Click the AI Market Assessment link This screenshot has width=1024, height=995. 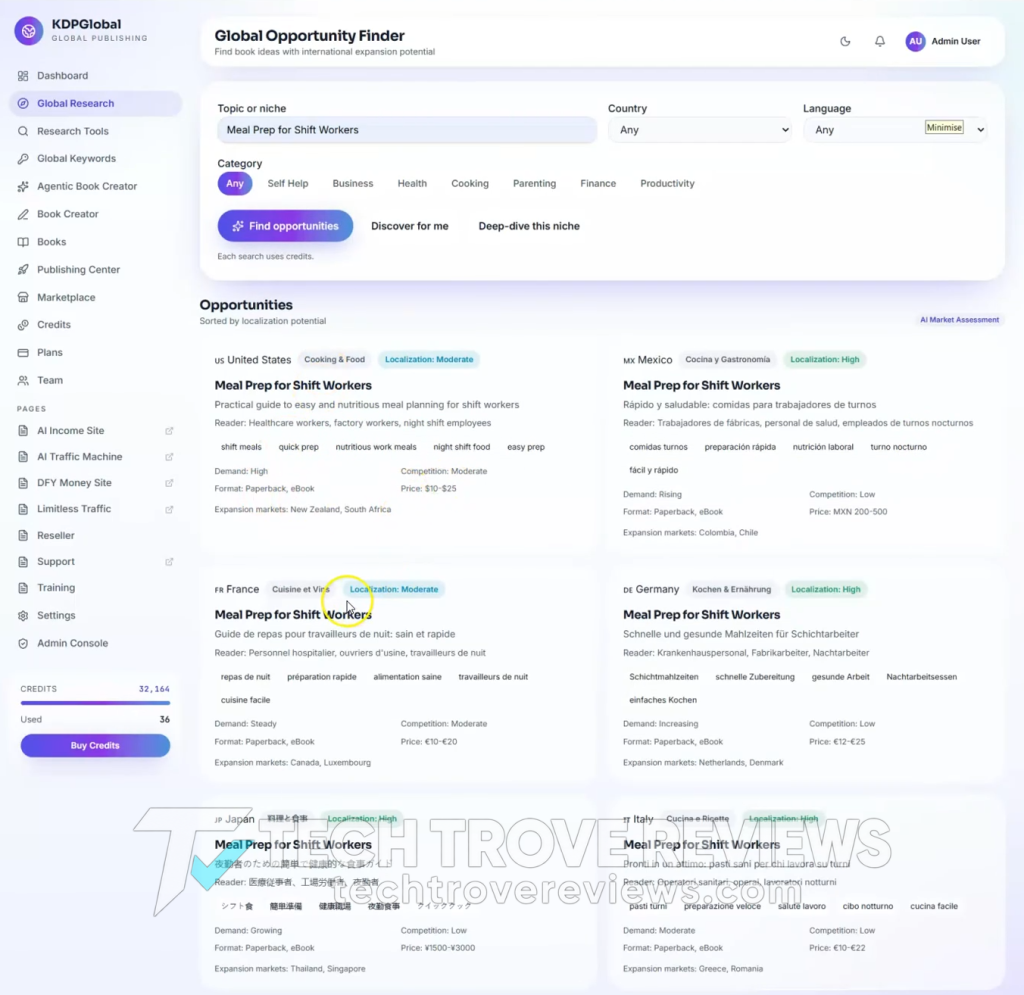959,320
